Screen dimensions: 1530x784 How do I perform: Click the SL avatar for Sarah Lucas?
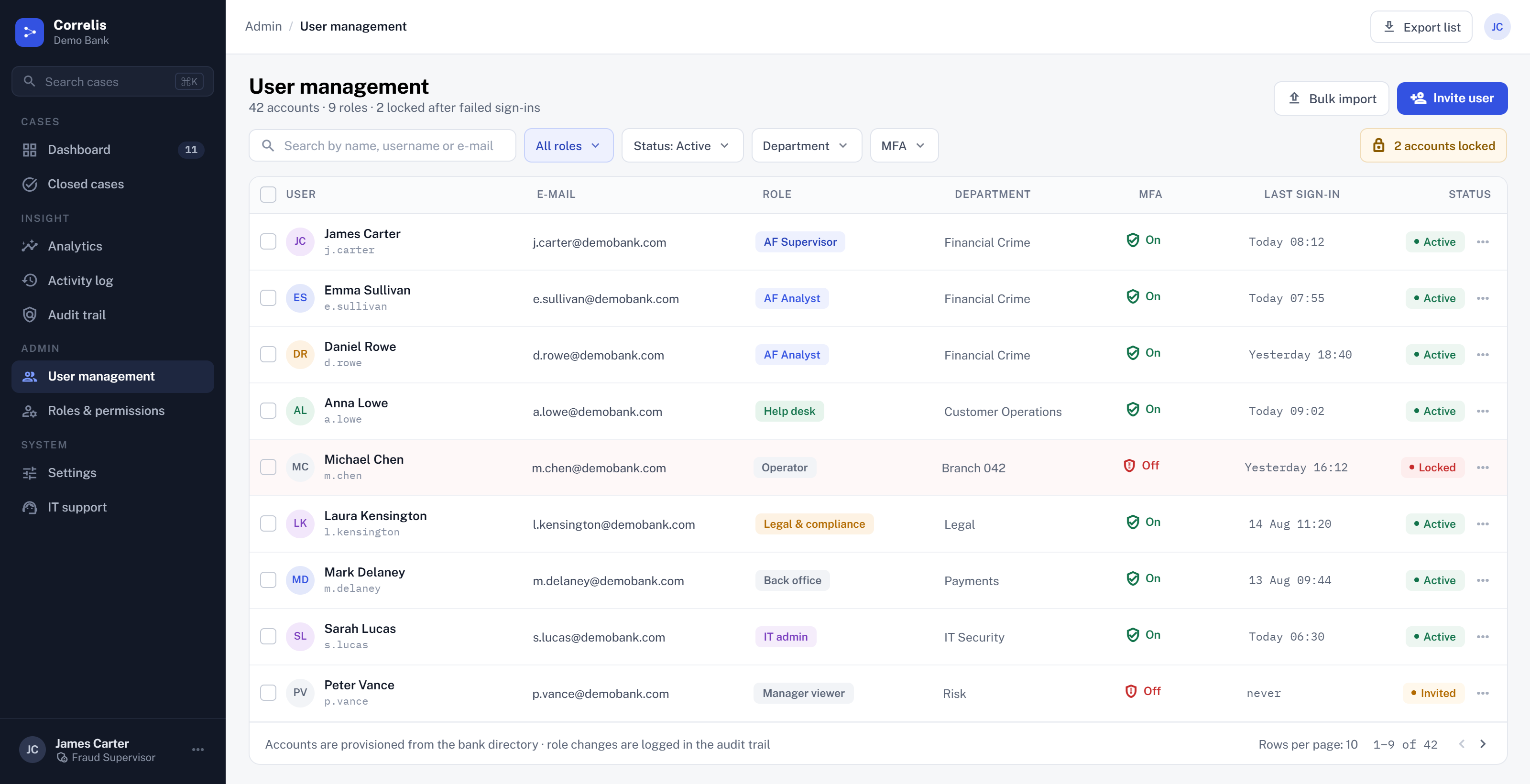click(300, 637)
